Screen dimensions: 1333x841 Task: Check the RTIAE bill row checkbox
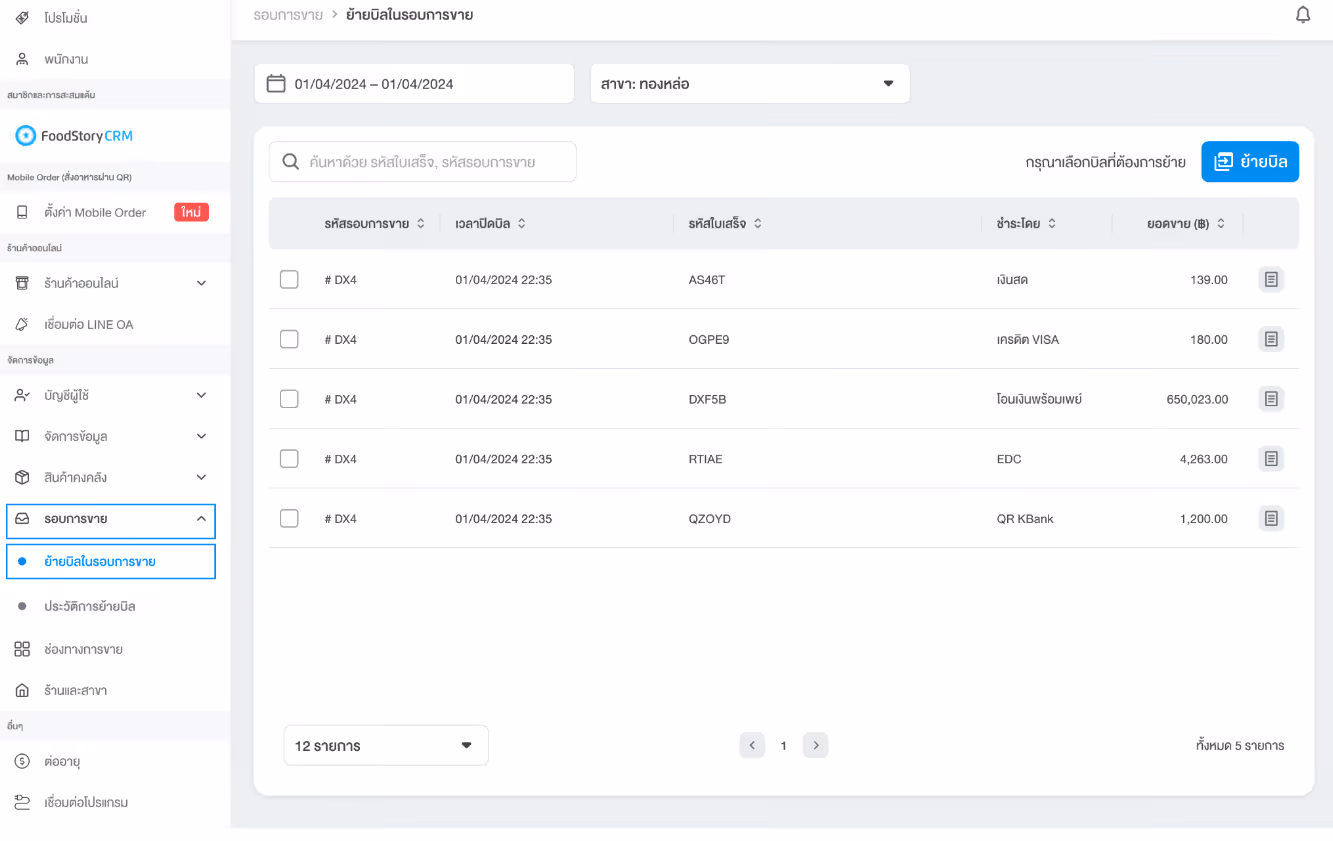289,459
